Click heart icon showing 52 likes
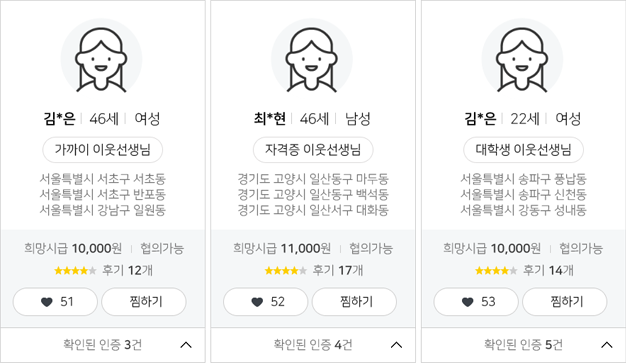Viewport: 626px width, 363px height. (x=257, y=302)
